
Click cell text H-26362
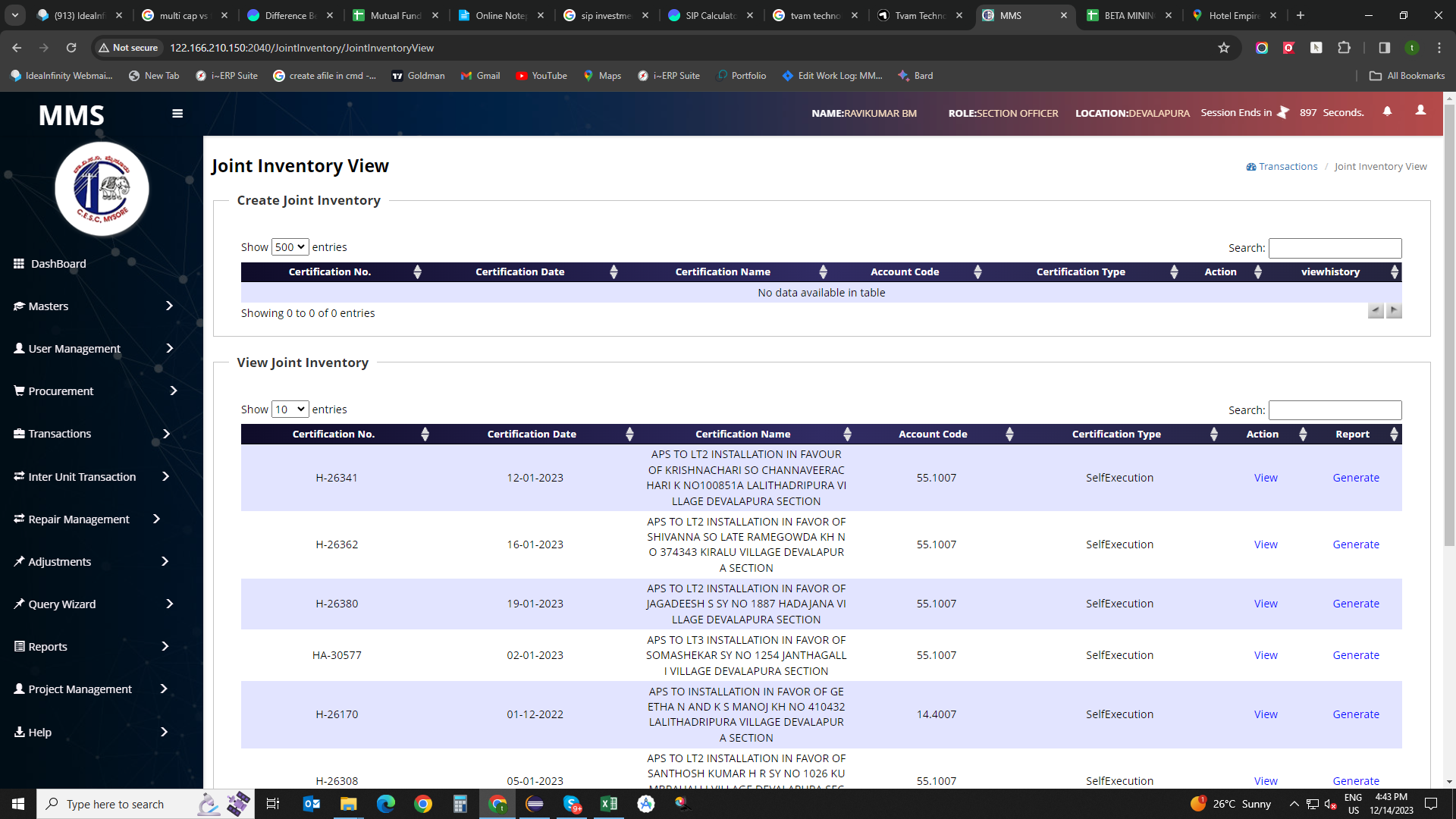click(x=337, y=544)
